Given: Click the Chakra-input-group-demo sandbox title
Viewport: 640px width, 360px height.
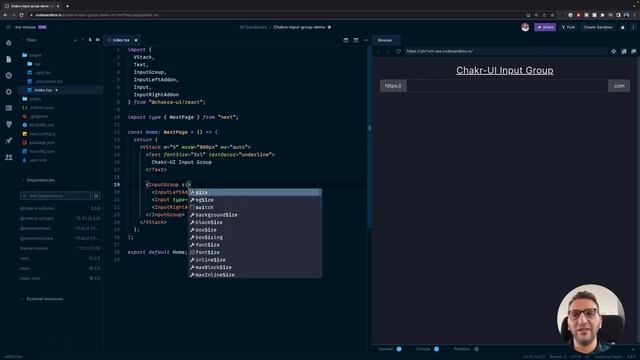Looking at the screenshot, I should pos(299,27).
